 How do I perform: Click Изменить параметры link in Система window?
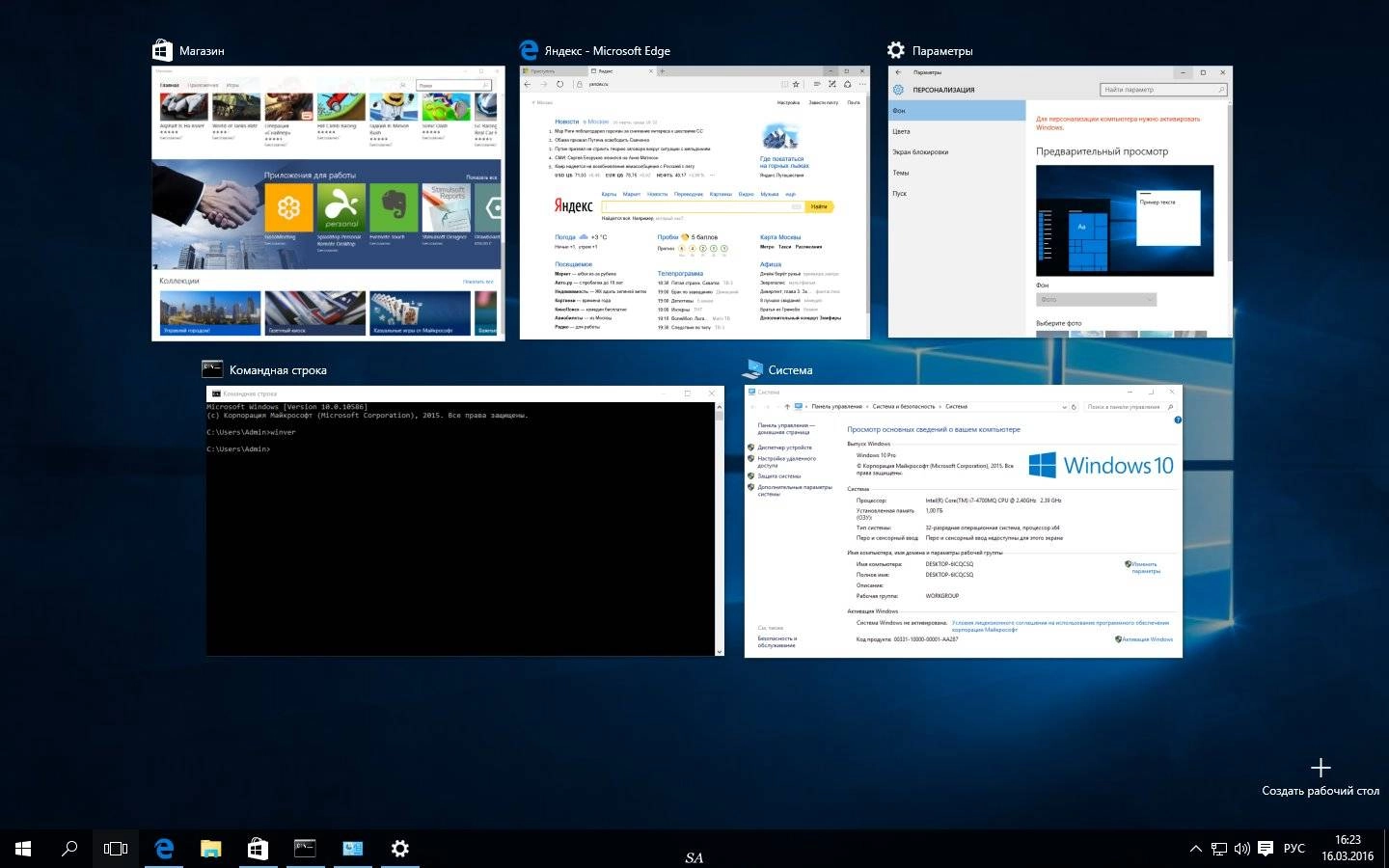pos(1144,568)
